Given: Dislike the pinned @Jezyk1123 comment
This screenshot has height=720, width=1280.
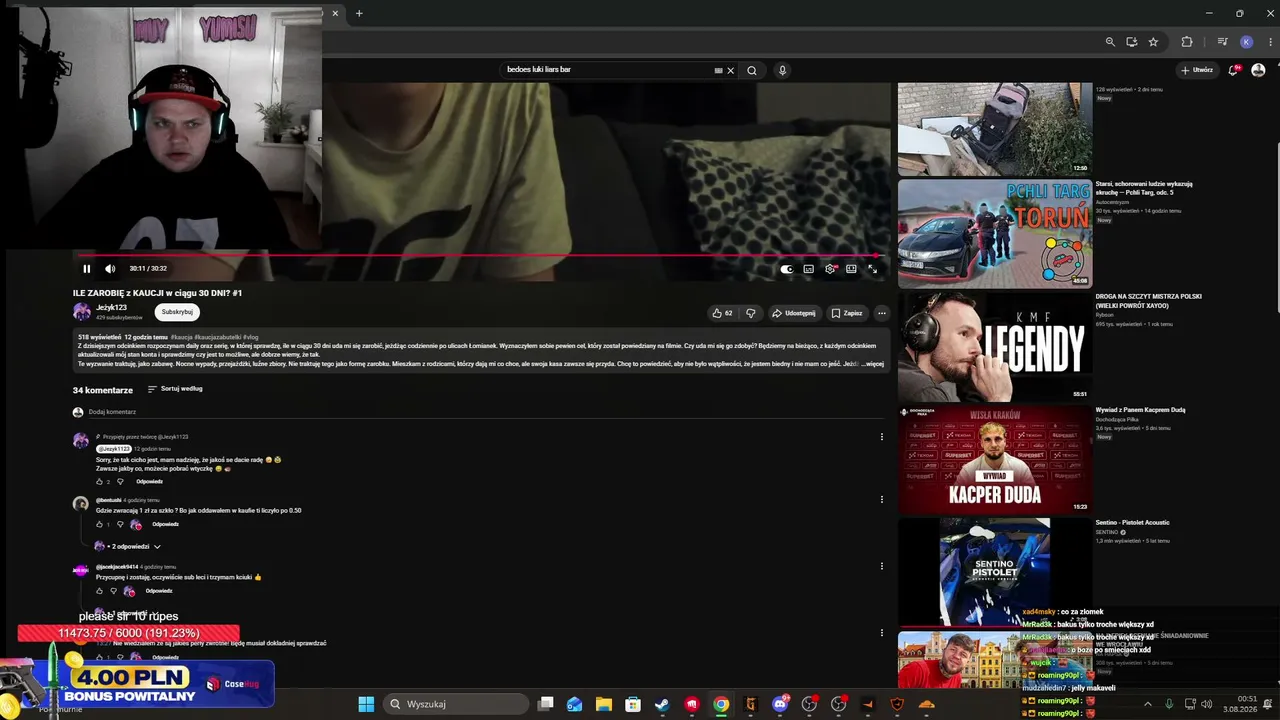Looking at the screenshot, I should coord(120,482).
